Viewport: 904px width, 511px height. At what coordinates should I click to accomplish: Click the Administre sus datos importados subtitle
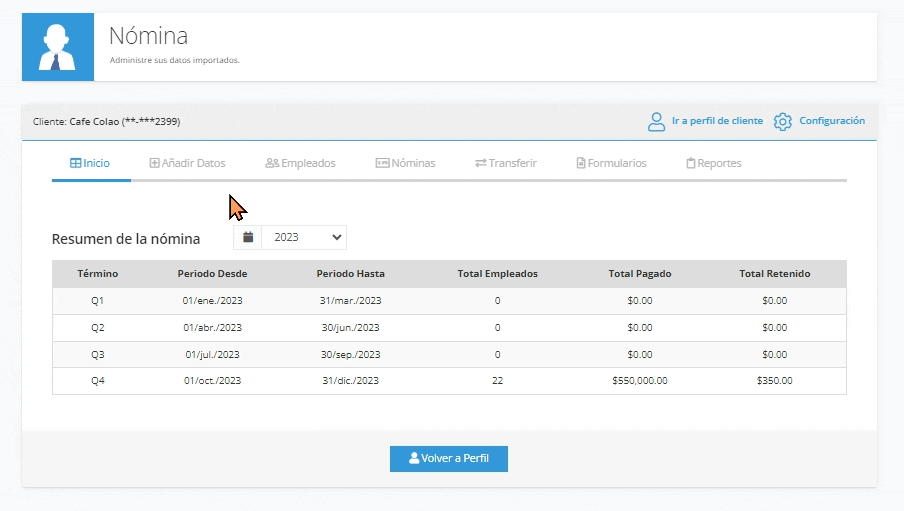(174, 60)
